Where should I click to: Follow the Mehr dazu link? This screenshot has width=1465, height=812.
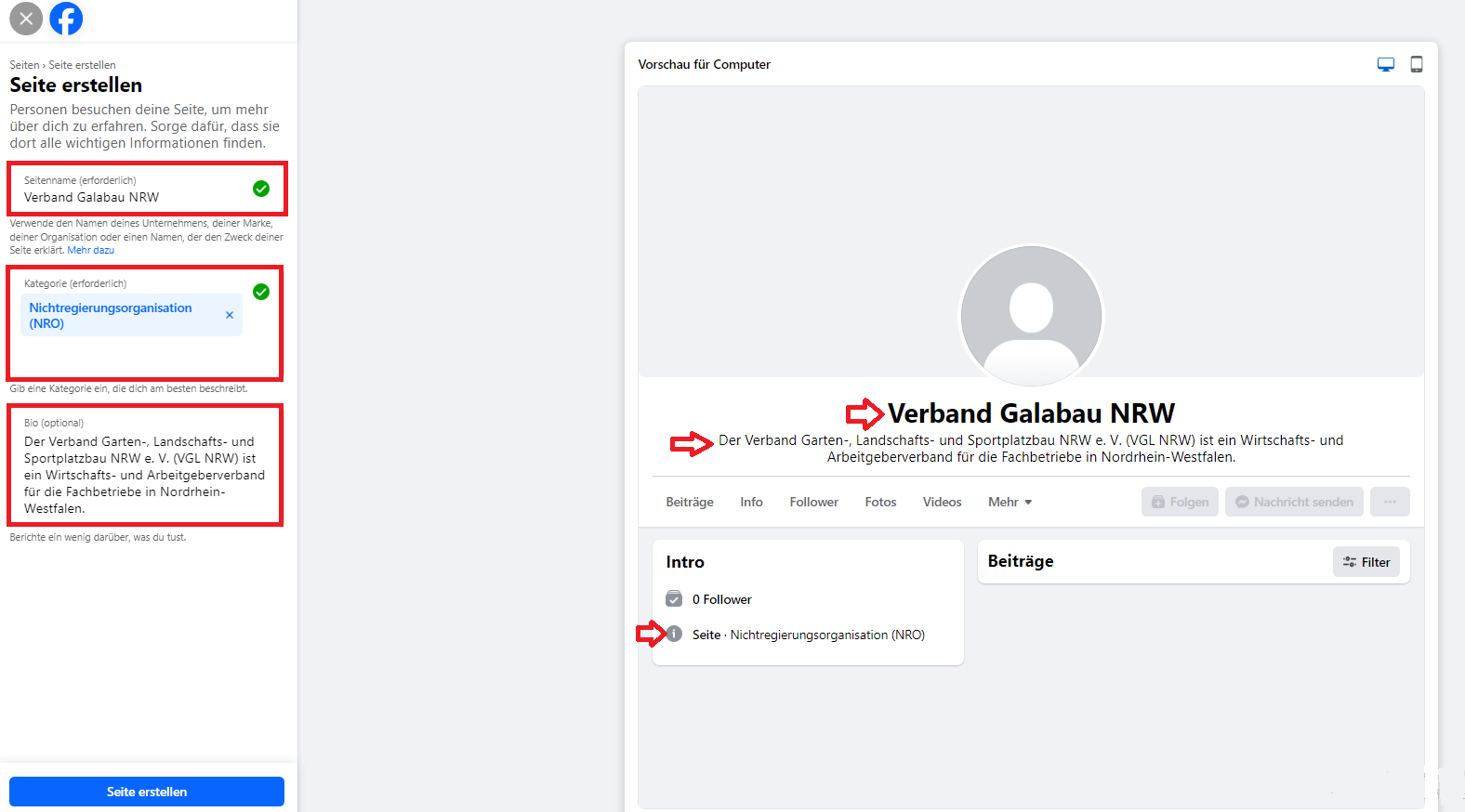coord(91,250)
